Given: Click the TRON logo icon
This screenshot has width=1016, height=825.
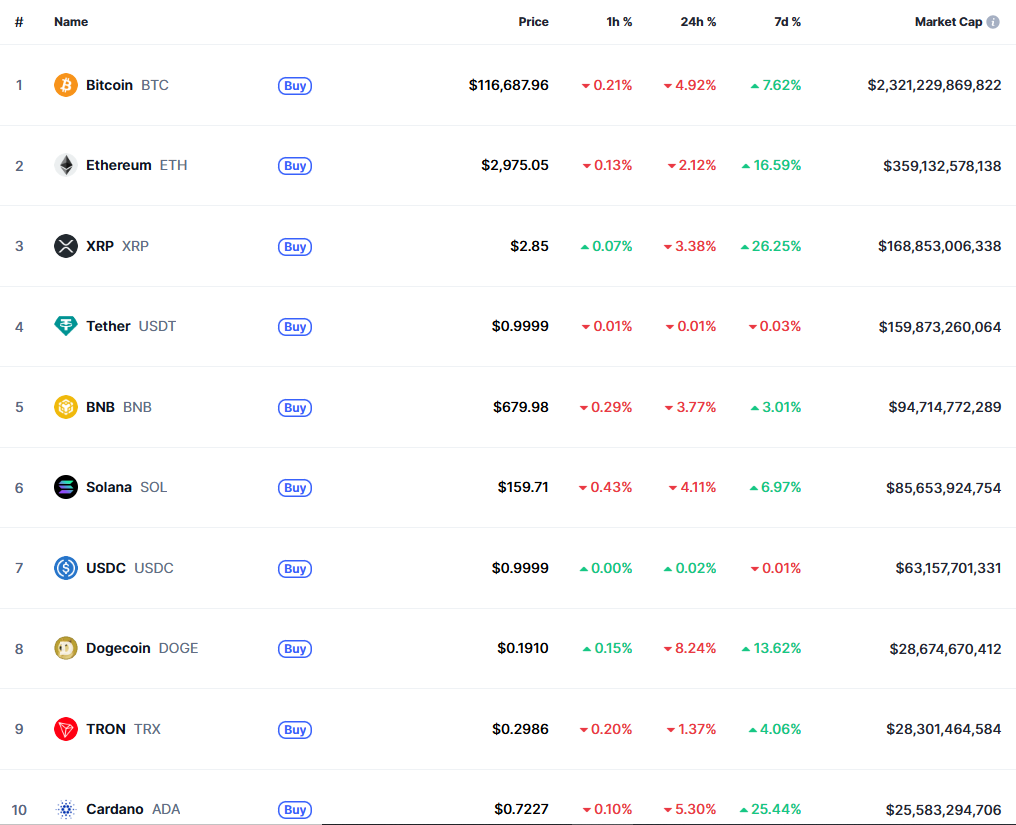Looking at the screenshot, I should tap(66, 729).
